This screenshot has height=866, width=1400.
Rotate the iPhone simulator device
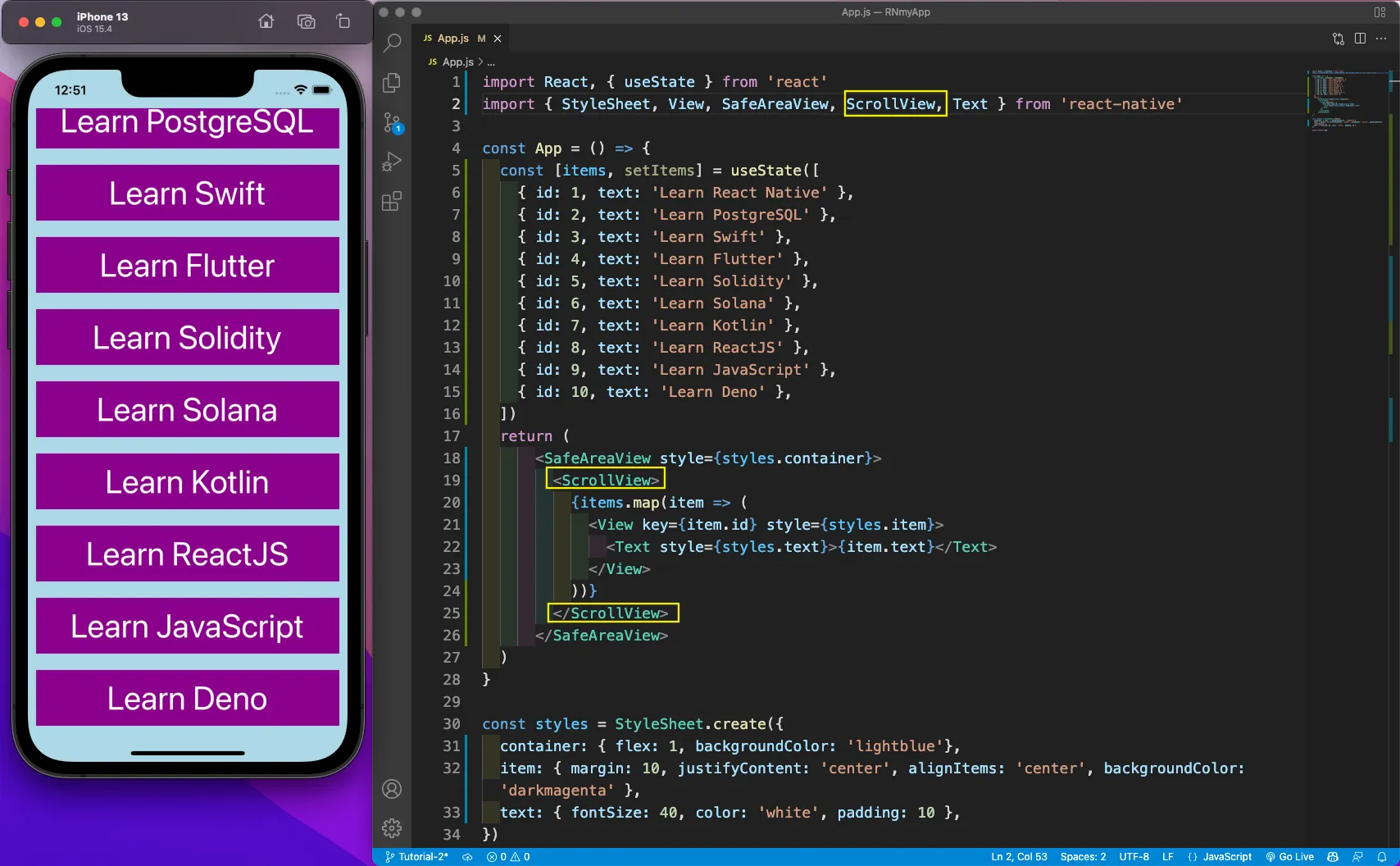(343, 21)
